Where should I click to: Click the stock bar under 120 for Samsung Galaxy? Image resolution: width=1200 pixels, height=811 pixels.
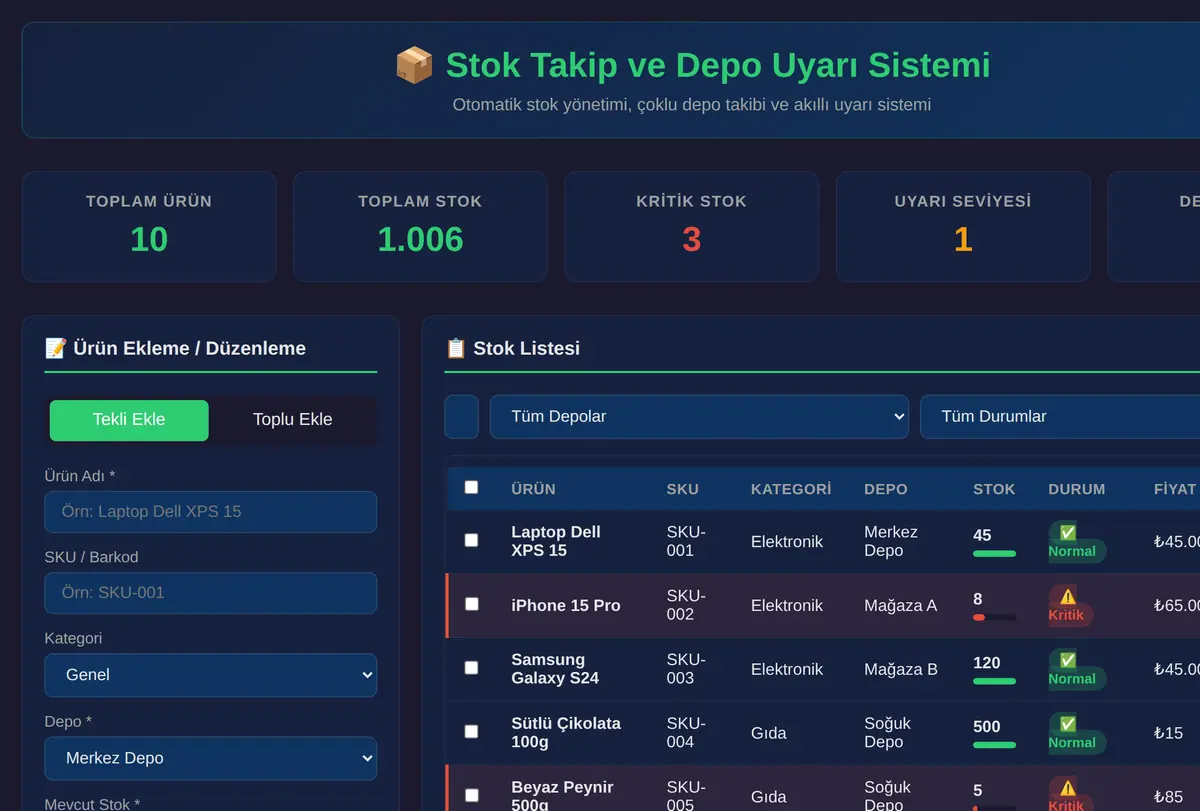pyautogui.click(x=994, y=682)
